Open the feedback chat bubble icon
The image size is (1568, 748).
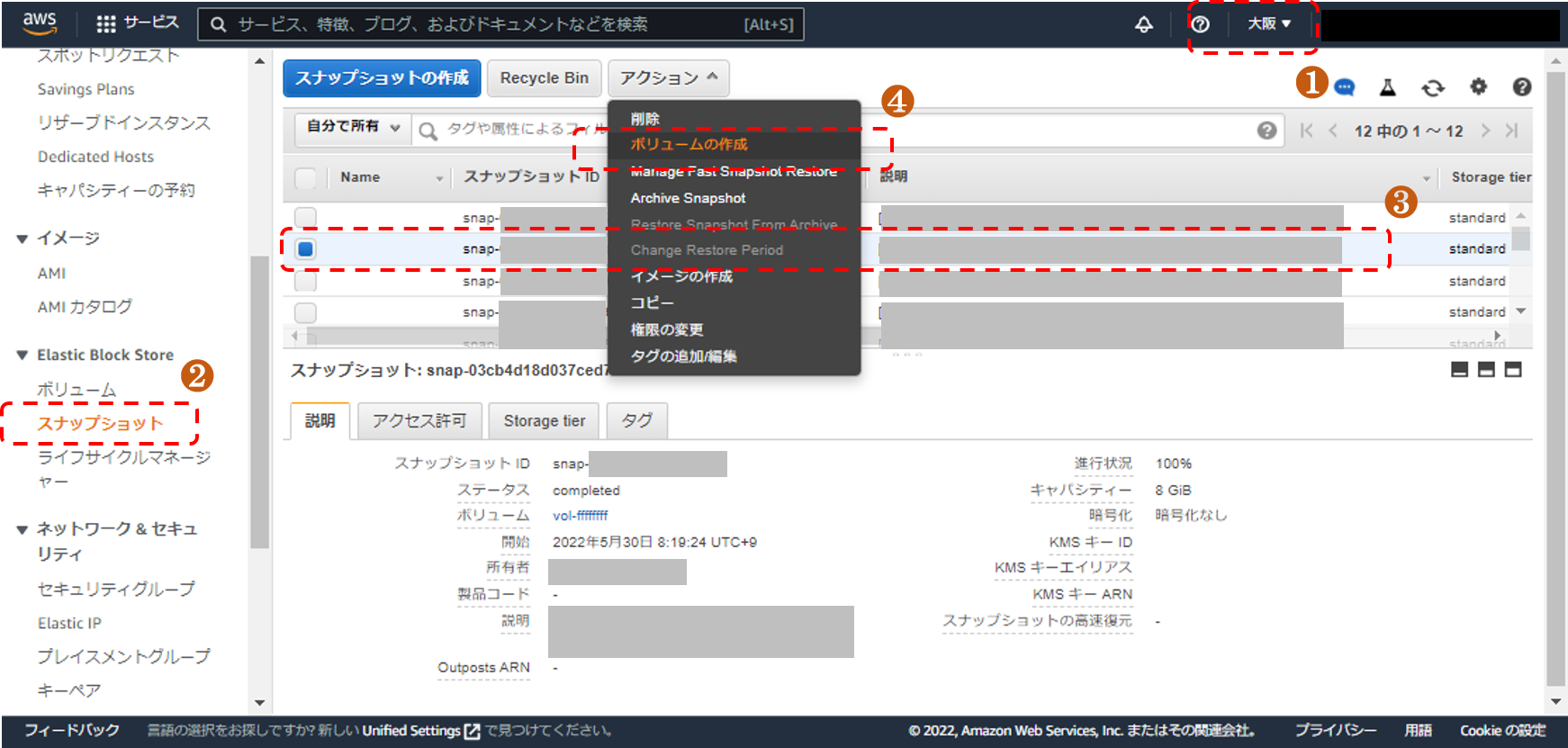[x=1344, y=87]
